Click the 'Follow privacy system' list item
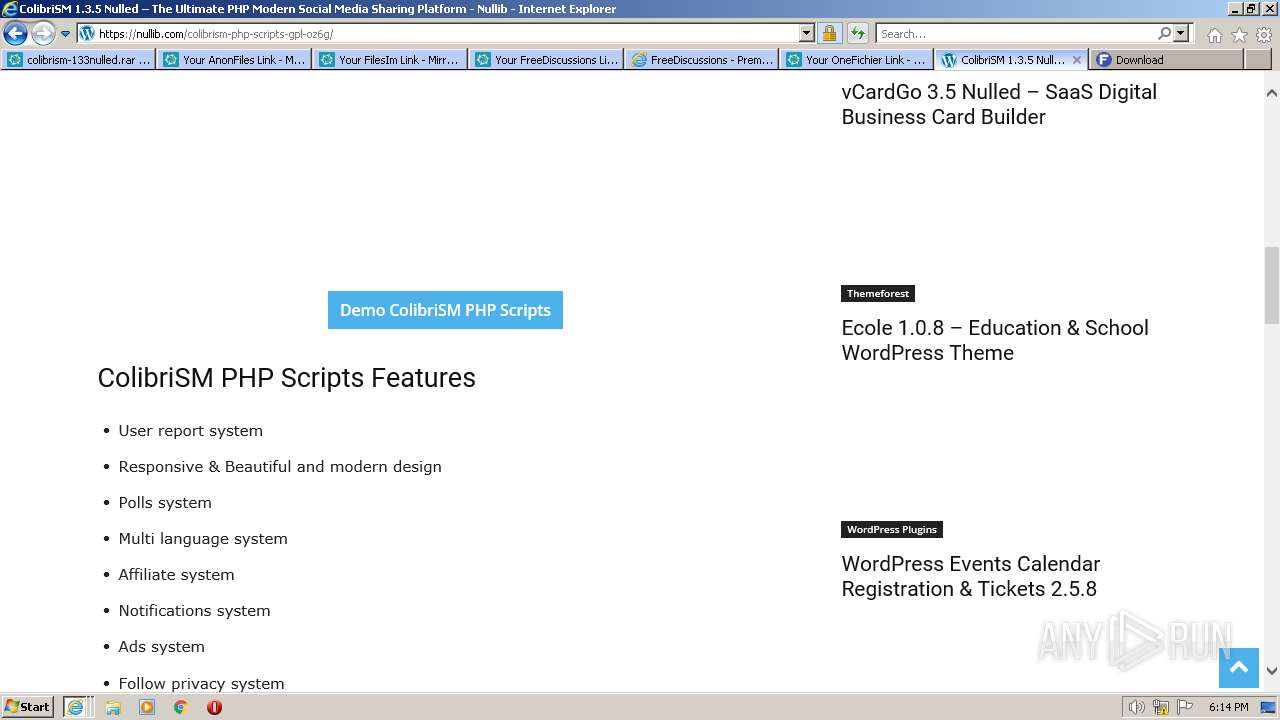 pos(201,683)
